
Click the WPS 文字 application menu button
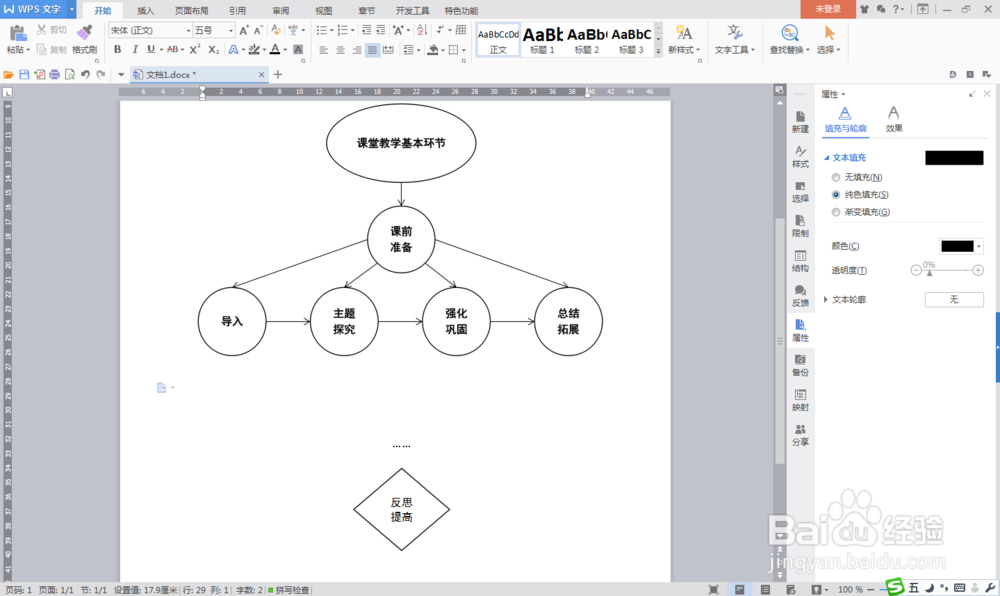tap(38, 9)
